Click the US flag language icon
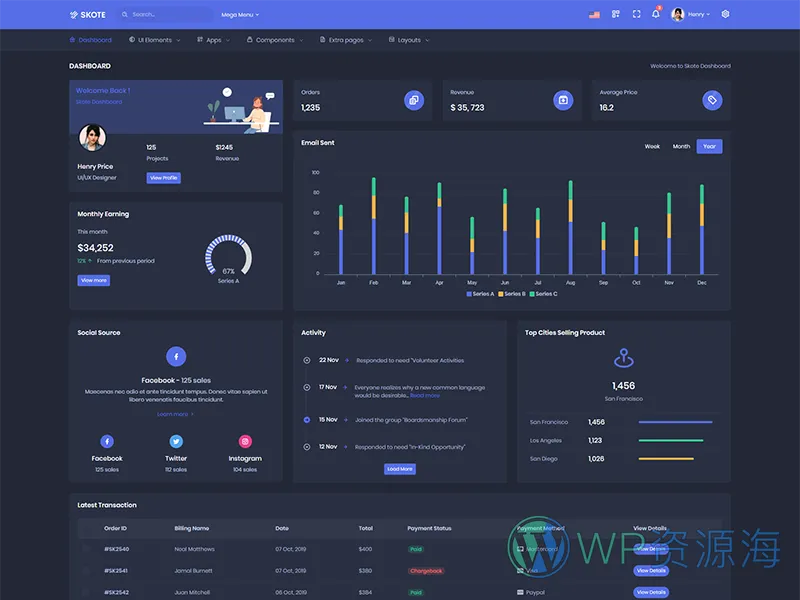Viewport: 800px width, 600px height. [x=594, y=14]
